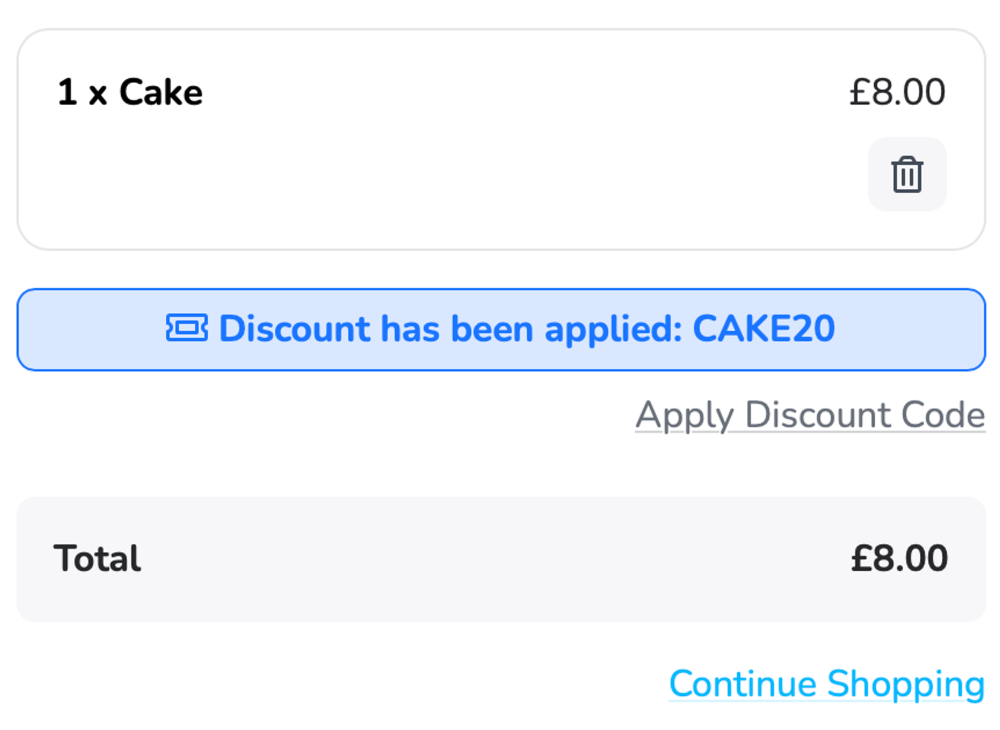Click the bold total amount £8.00
Screen dimensions: 1000x730
click(x=899, y=558)
